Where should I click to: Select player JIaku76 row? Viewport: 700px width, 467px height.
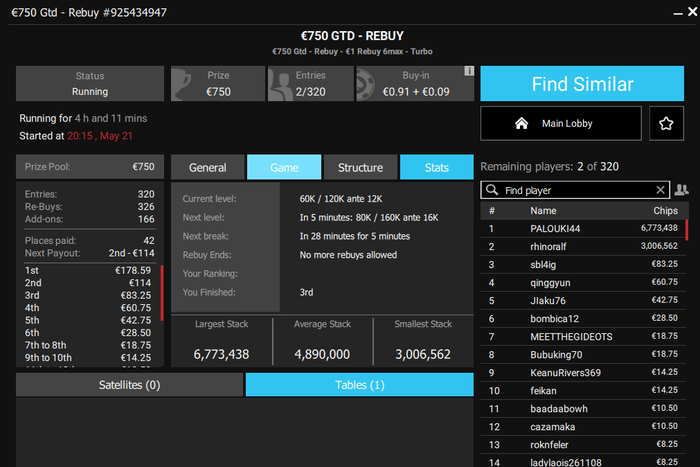pos(582,300)
